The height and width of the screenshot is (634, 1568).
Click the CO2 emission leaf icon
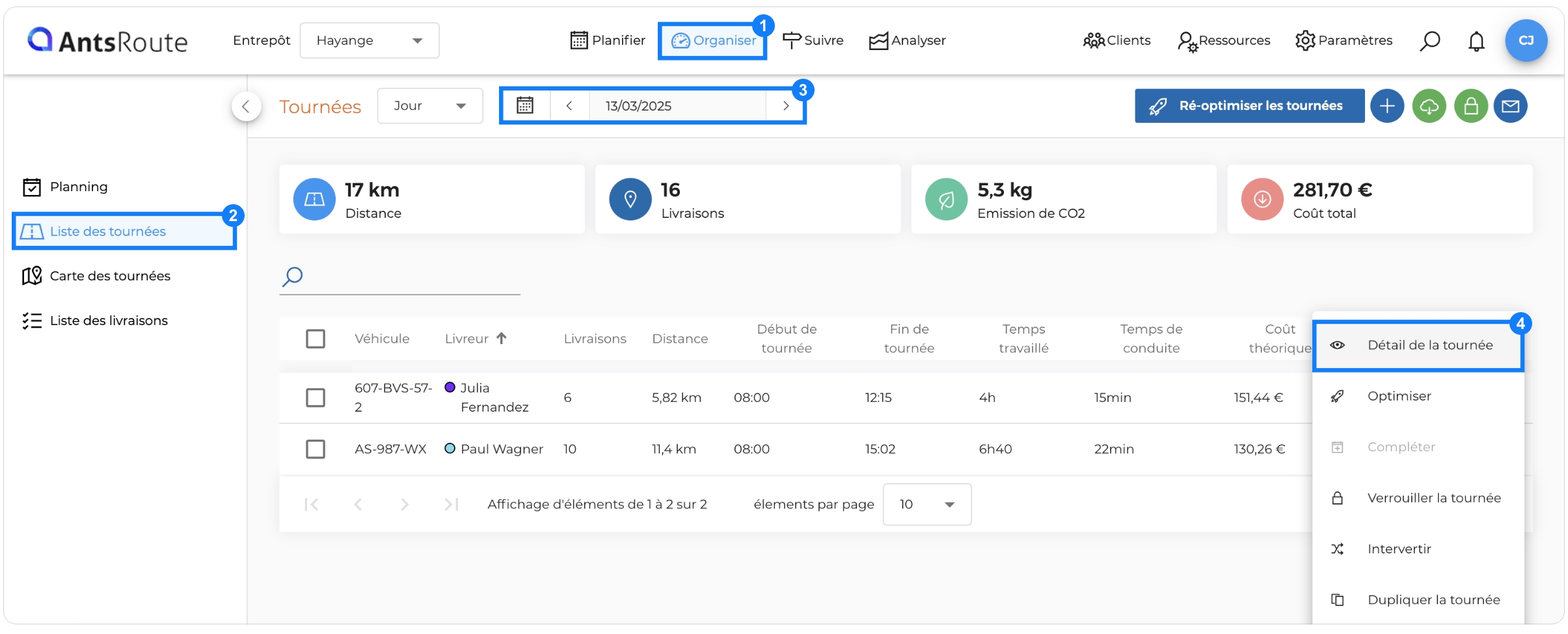click(x=946, y=199)
